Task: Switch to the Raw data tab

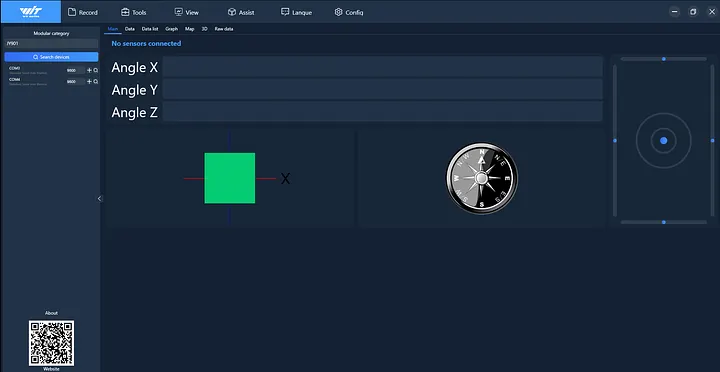Action: 224,29
